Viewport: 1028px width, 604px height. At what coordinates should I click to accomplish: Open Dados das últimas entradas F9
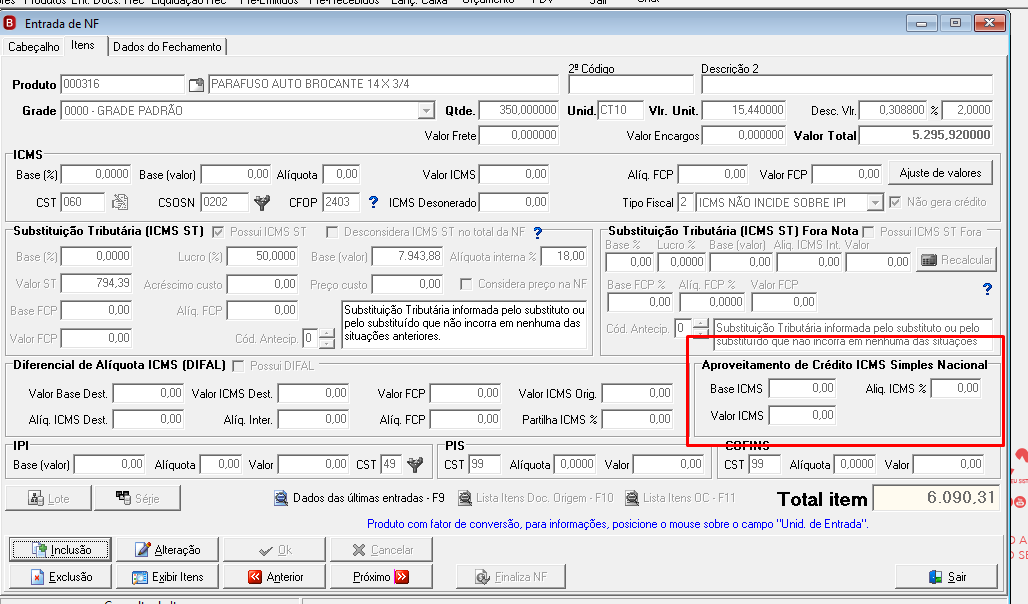click(x=359, y=498)
